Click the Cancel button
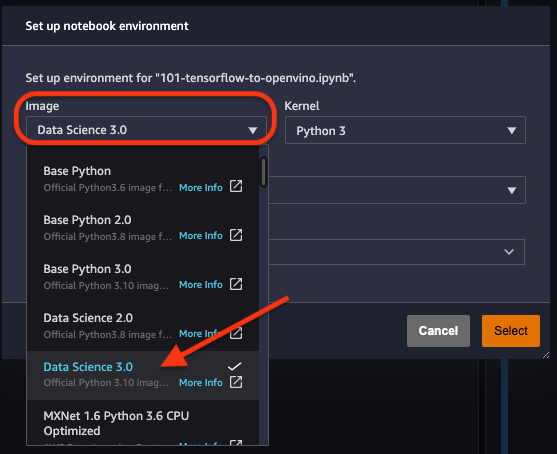This screenshot has height=454, width=557. tap(438, 331)
